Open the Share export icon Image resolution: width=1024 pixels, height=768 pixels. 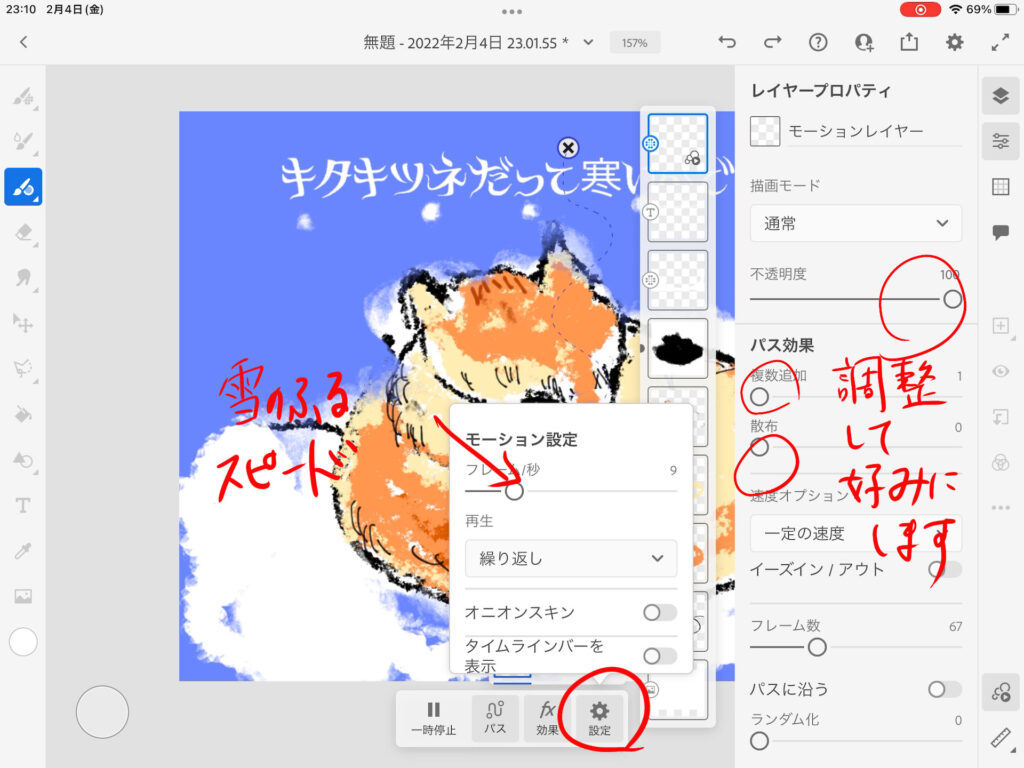[x=908, y=42]
